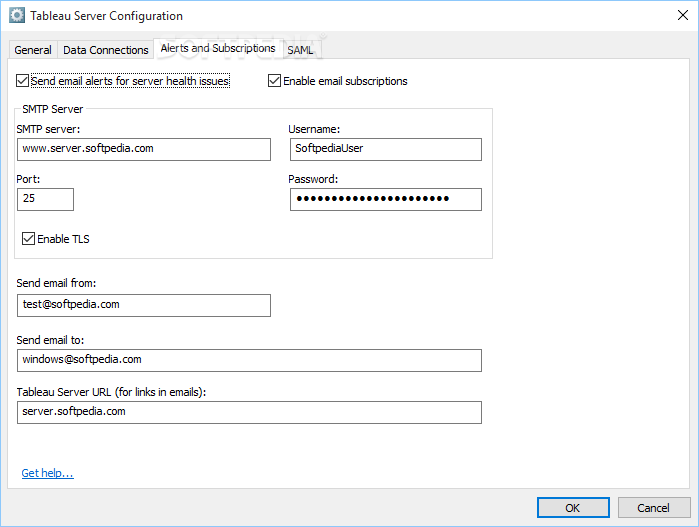Focus the Username input field
Screen dimensions: 699x527
click(x=386, y=149)
